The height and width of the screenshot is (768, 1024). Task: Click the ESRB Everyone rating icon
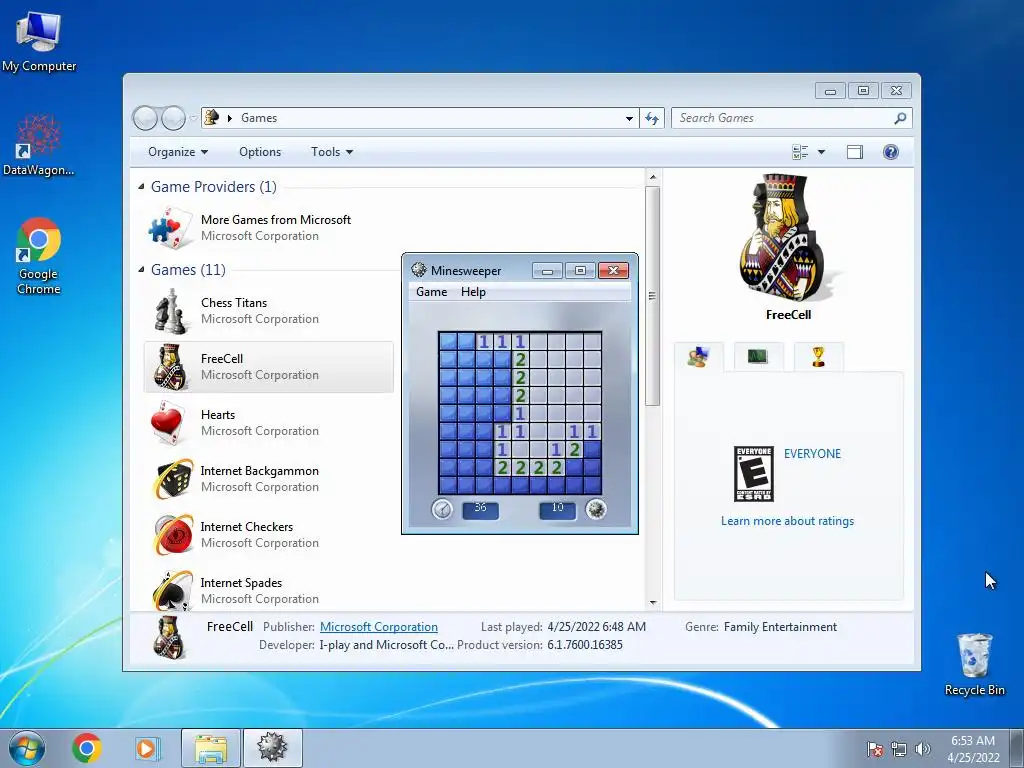click(754, 474)
